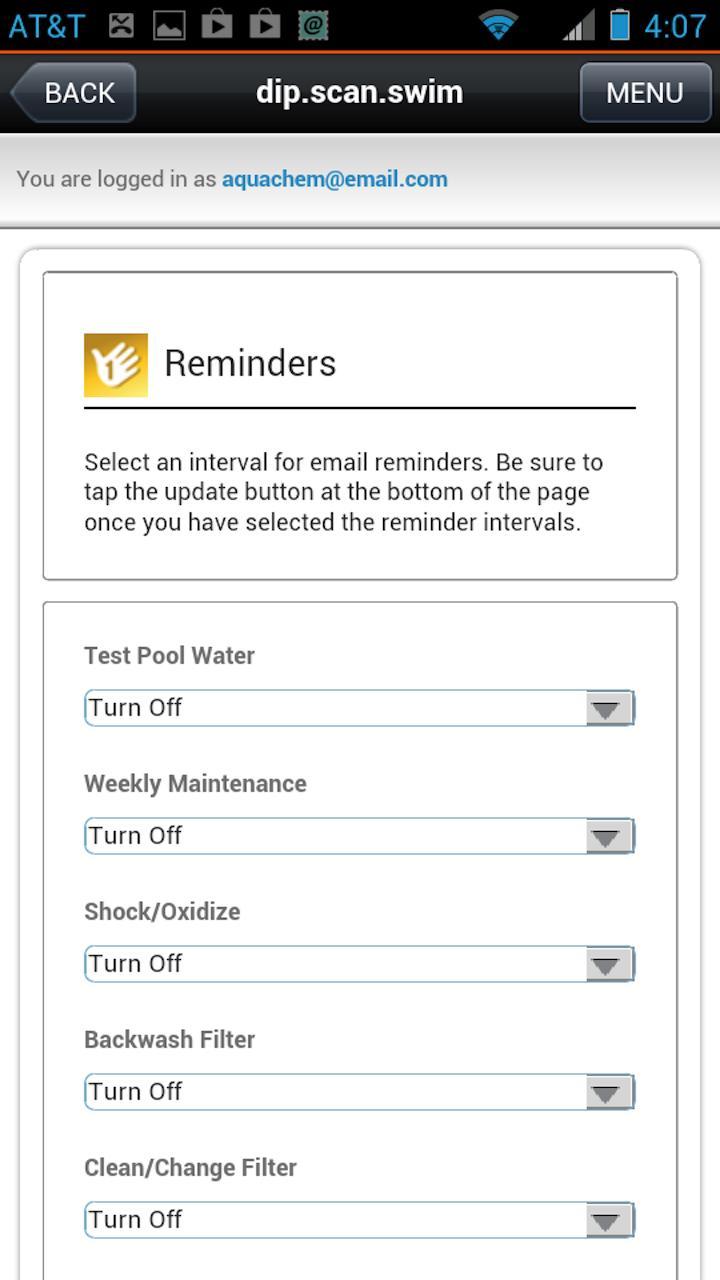Image resolution: width=720 pixels, height=1280 pixels.
Task: Open the Test Pool Water dropdown
Action: pyautogui.click(x=359, y=708)
